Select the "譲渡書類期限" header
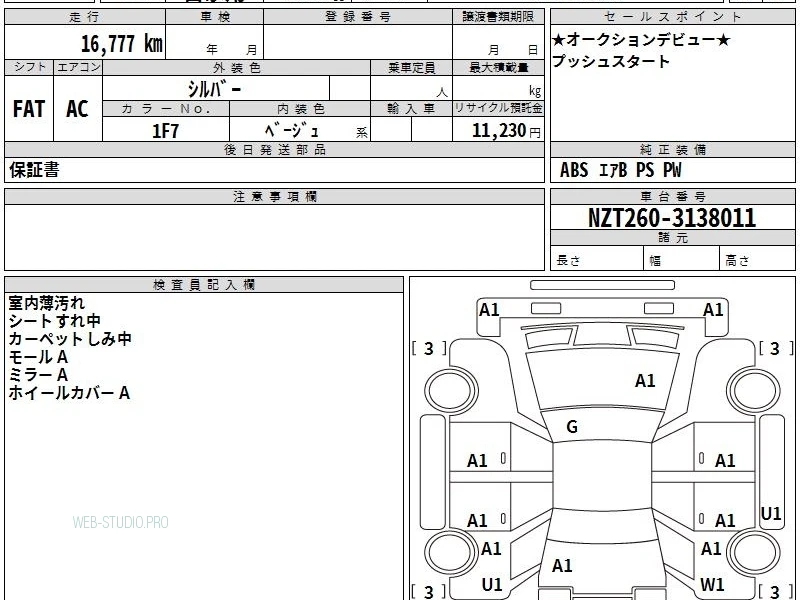This screenshot has height=600, width=800. [x=498, y=17]
